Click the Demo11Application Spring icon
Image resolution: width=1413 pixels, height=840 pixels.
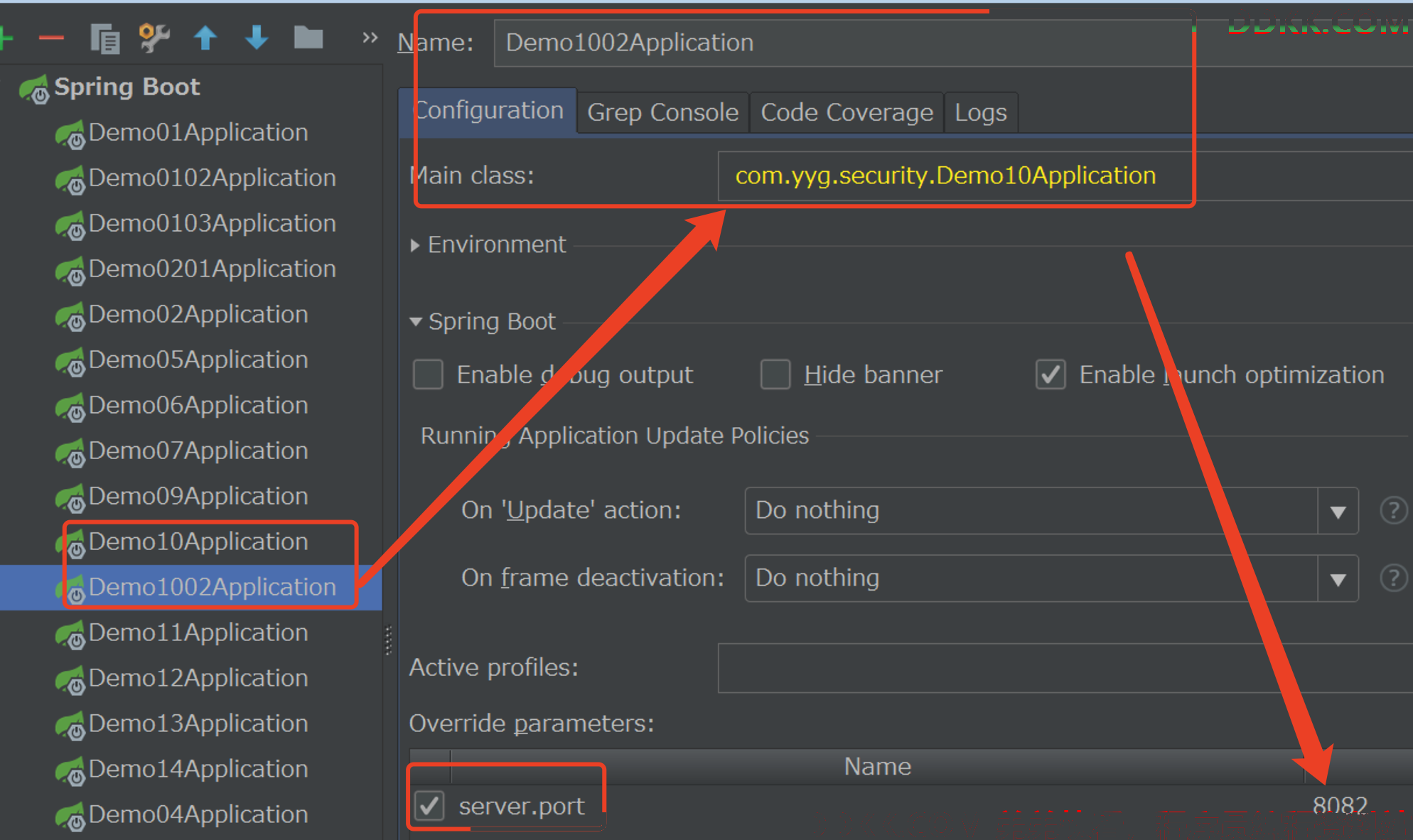point(70,635)
